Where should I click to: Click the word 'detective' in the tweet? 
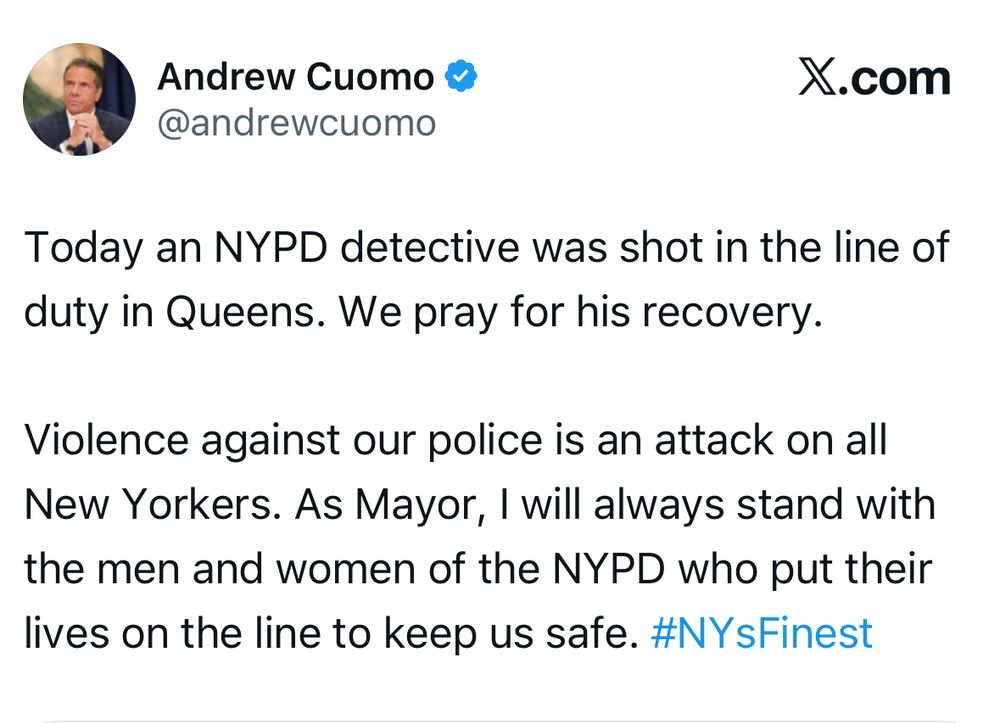430,247
